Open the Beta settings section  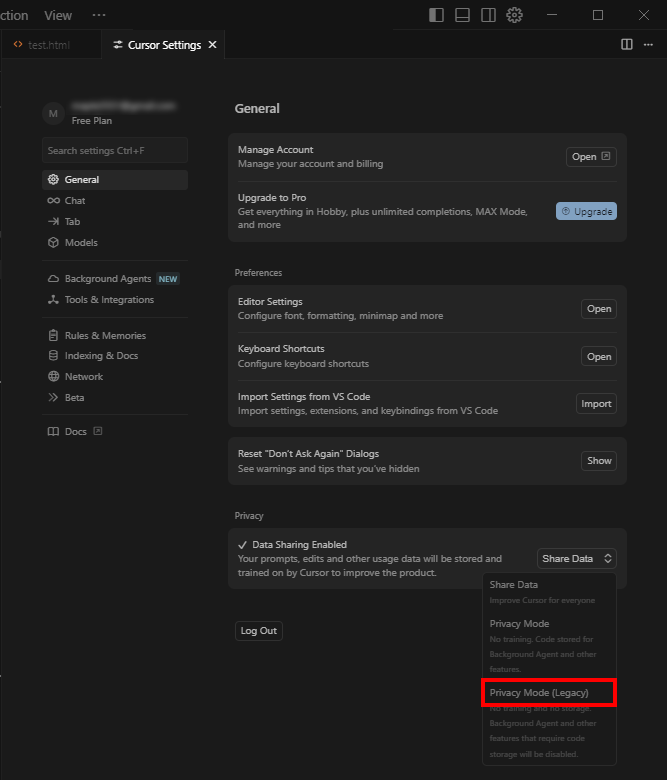pos(115,397)
